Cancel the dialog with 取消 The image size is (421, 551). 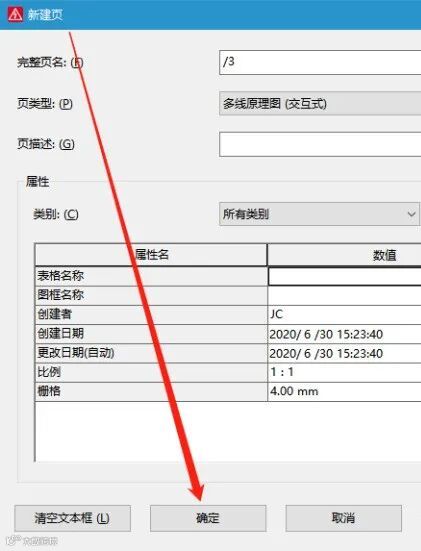coord(343,518)
